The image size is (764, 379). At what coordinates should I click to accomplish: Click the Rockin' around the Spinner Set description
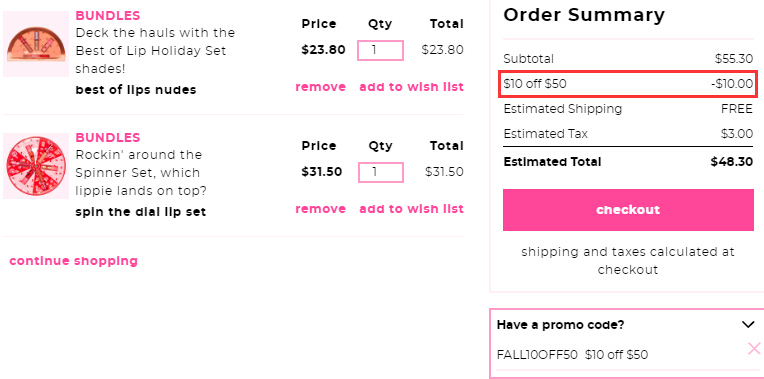141,172
